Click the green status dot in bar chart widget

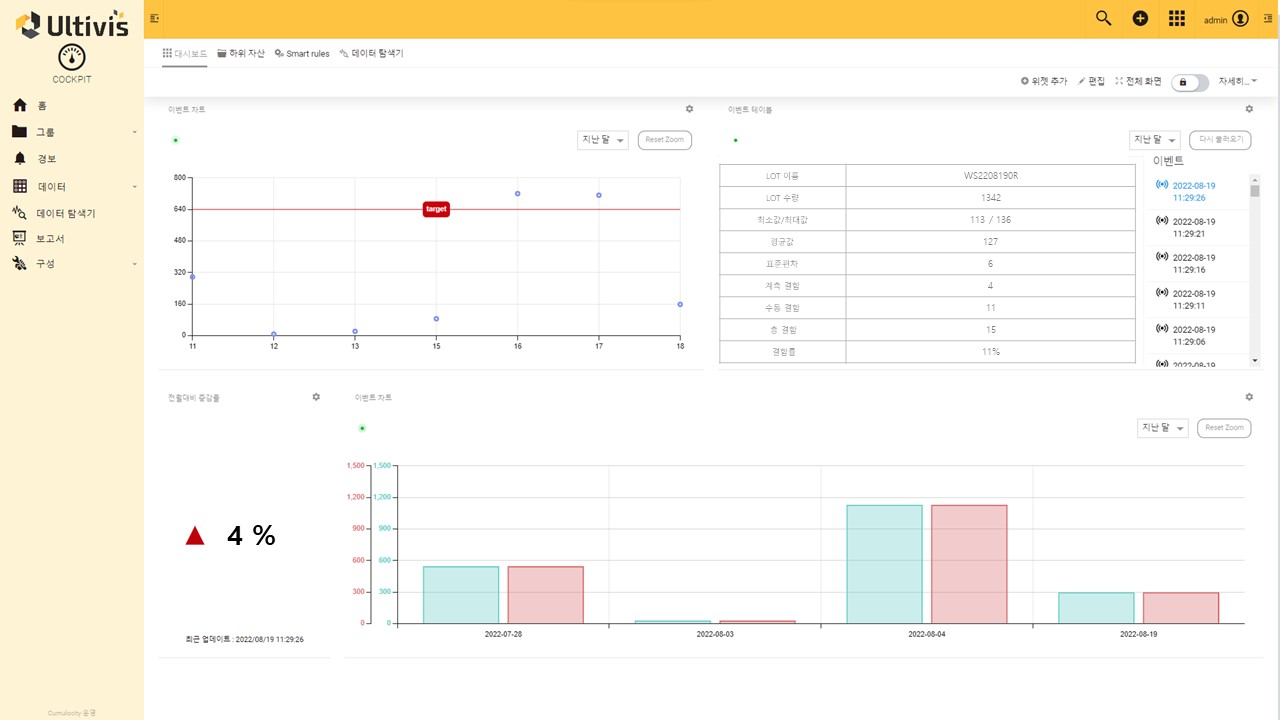coord(362,428)
